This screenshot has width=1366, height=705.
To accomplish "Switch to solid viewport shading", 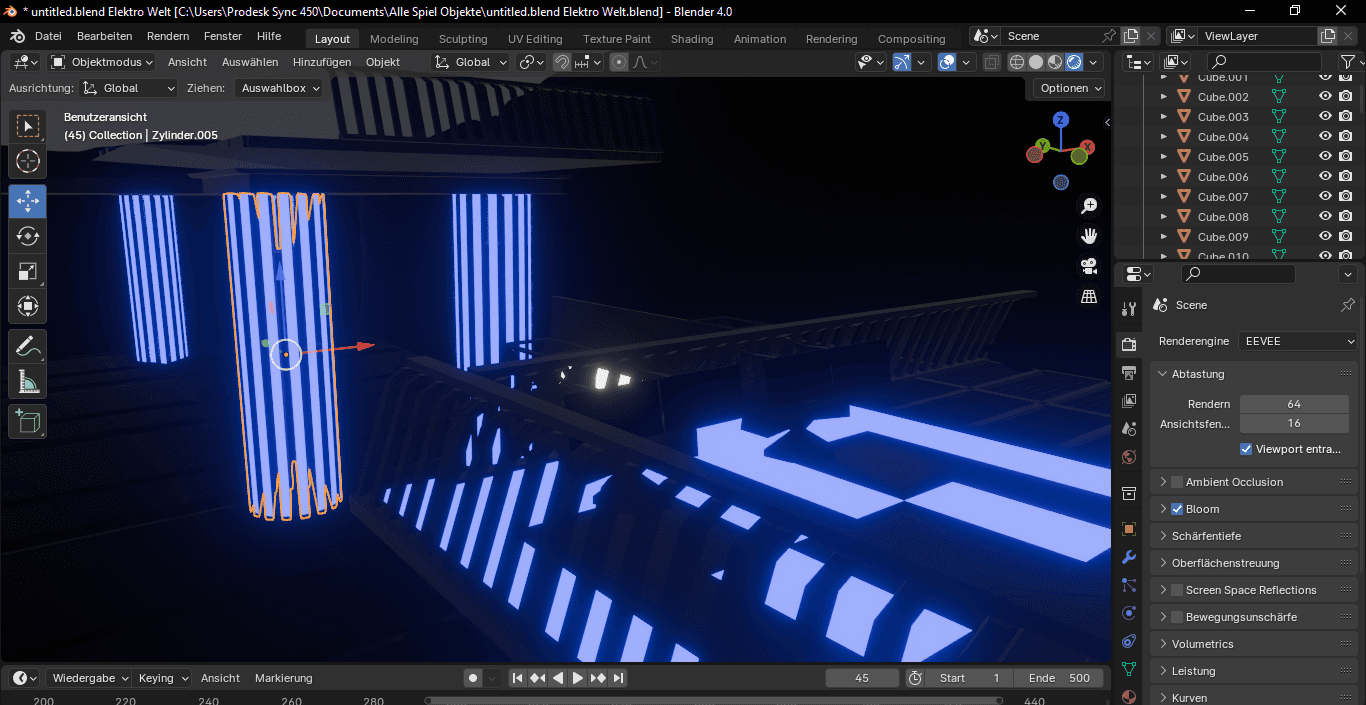I will tap(1036, 62).
